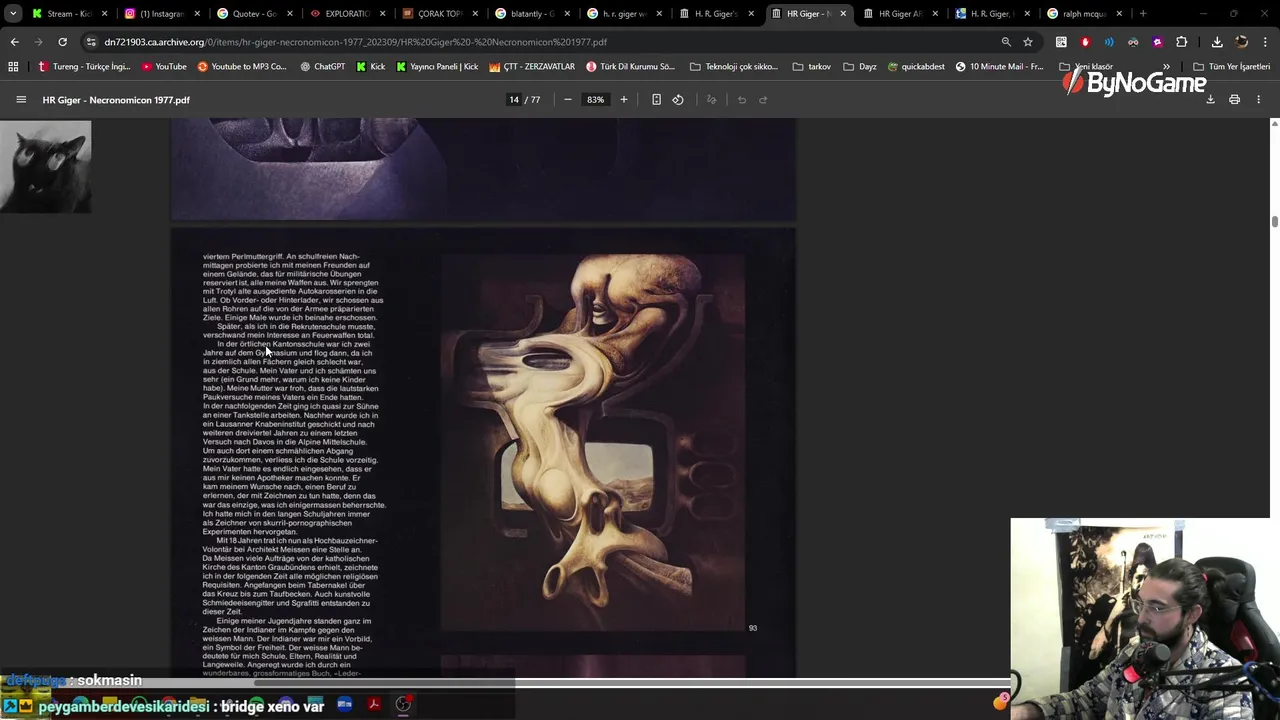Select the PDF draw annotation tool
The image size is (1280, 720).
pyautogui.click(x=712, y=100)
